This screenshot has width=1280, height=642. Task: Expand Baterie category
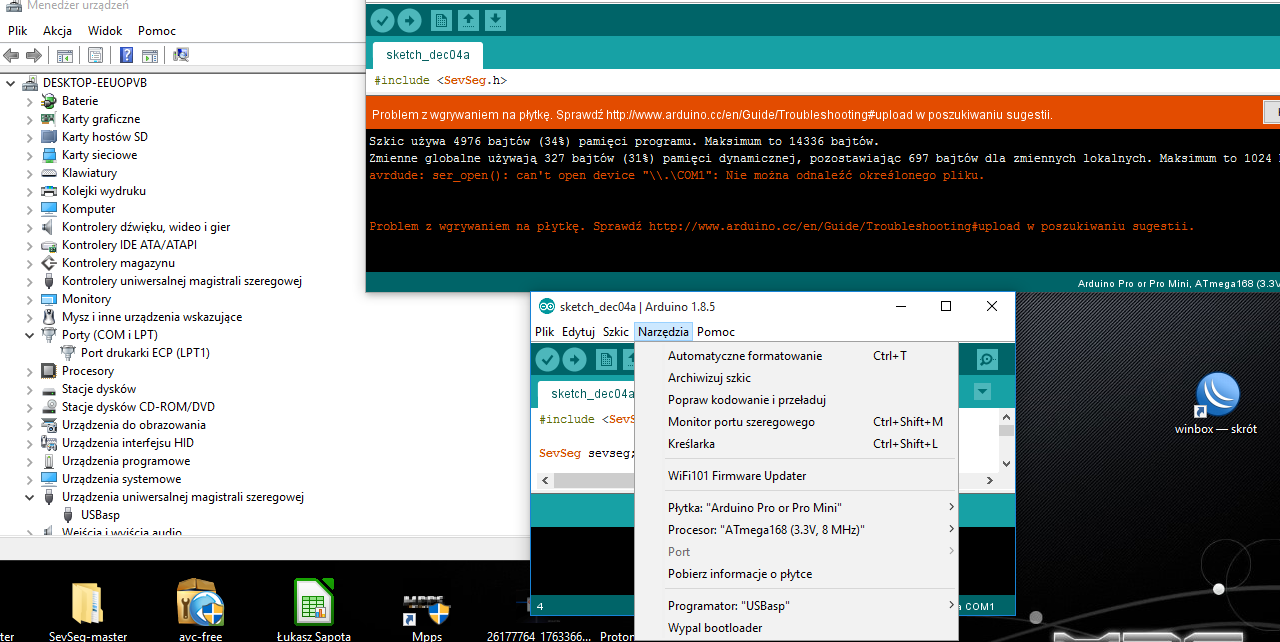point(29,101)
